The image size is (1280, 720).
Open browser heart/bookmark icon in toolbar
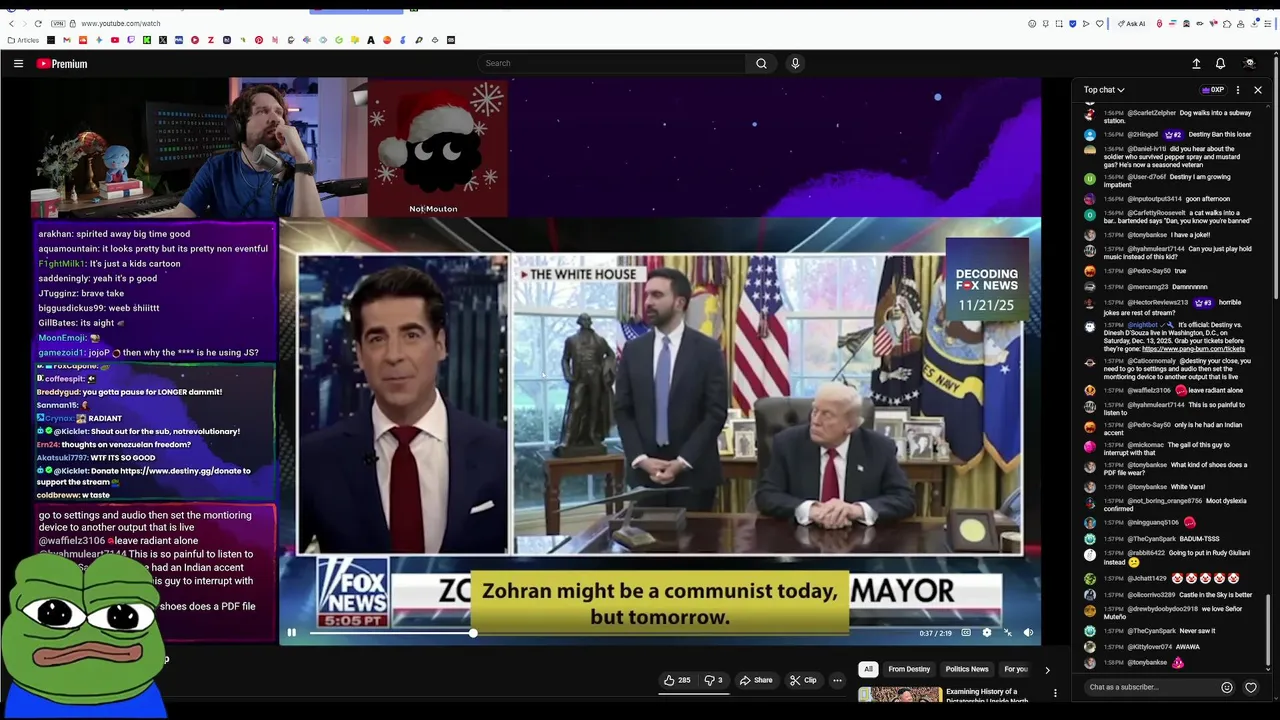click(1100, 23)
